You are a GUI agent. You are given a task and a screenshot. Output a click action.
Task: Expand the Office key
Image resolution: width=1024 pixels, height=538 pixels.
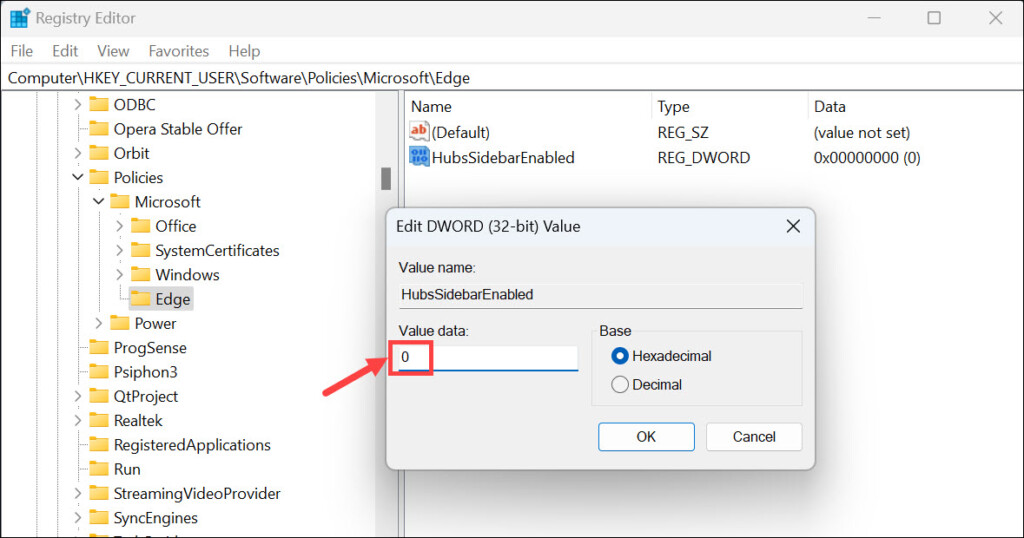click(x=120, y=226)
